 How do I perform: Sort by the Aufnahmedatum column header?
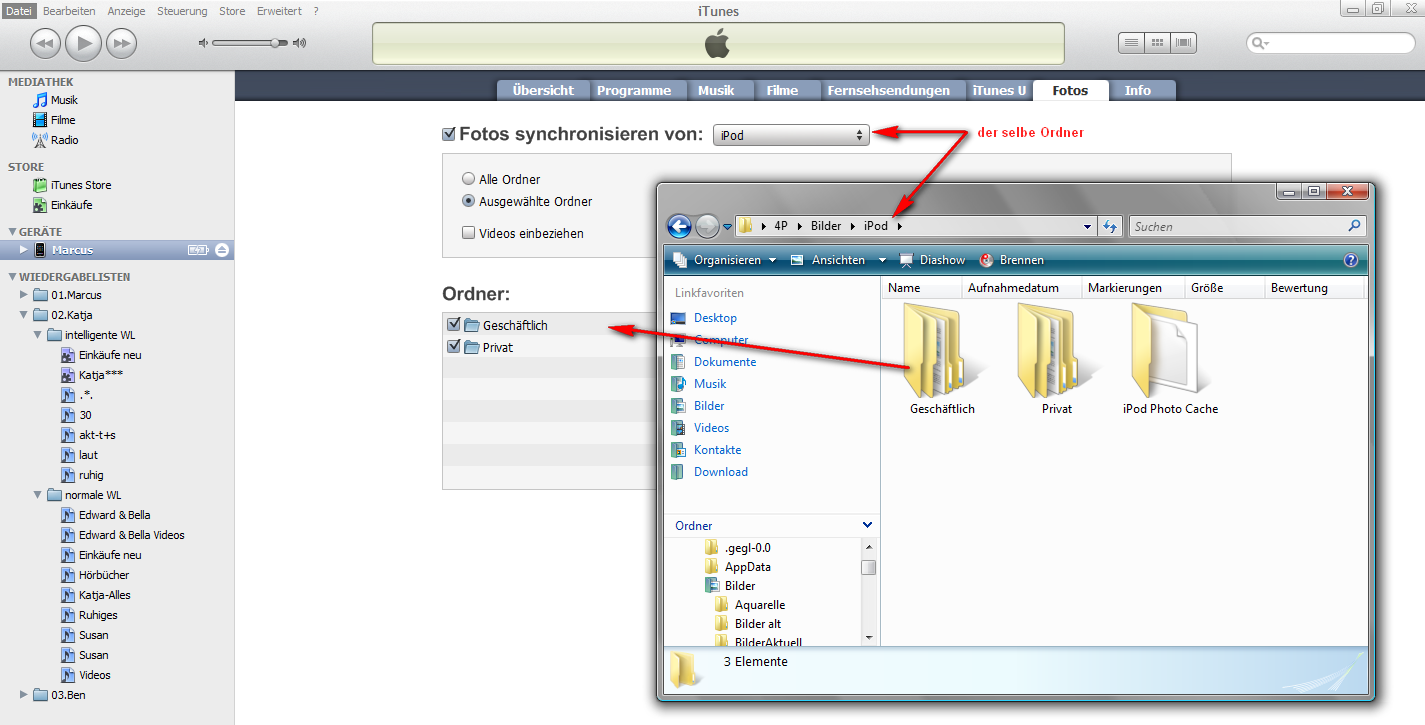coord(1023,288)
